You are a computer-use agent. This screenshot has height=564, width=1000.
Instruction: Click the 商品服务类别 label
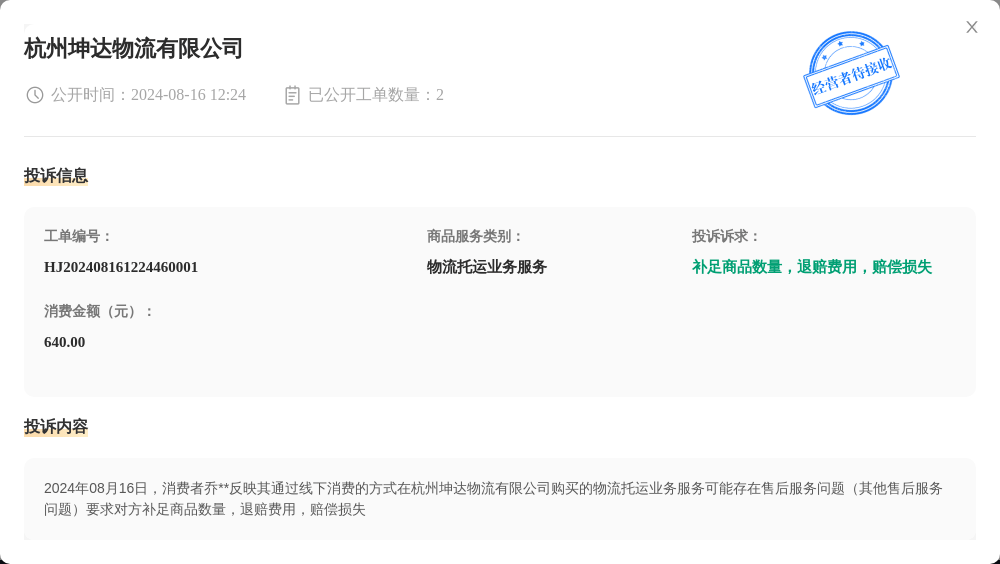(475, 237)
